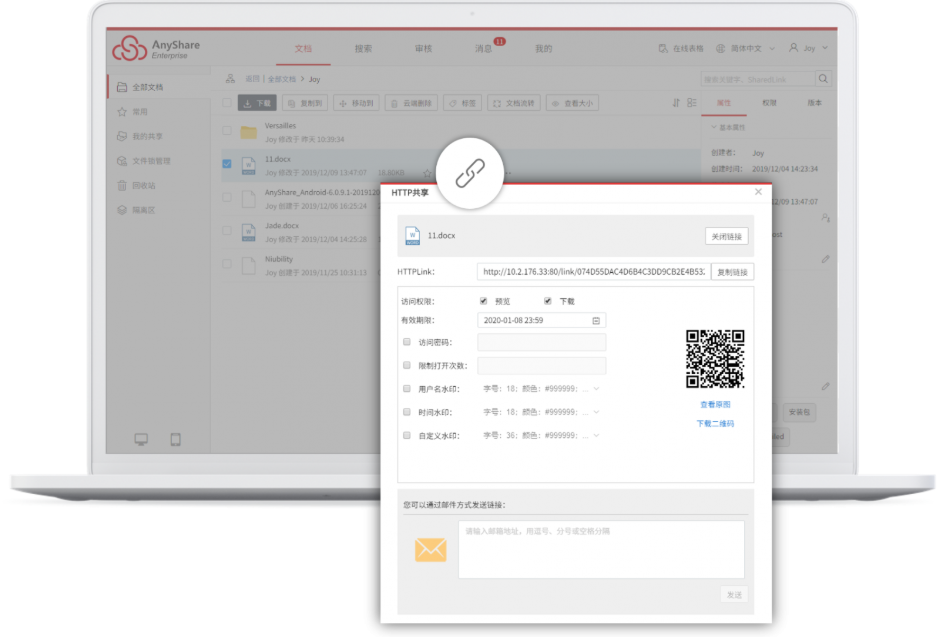Enable the 访问密码 checkbox

click(407, 342)
